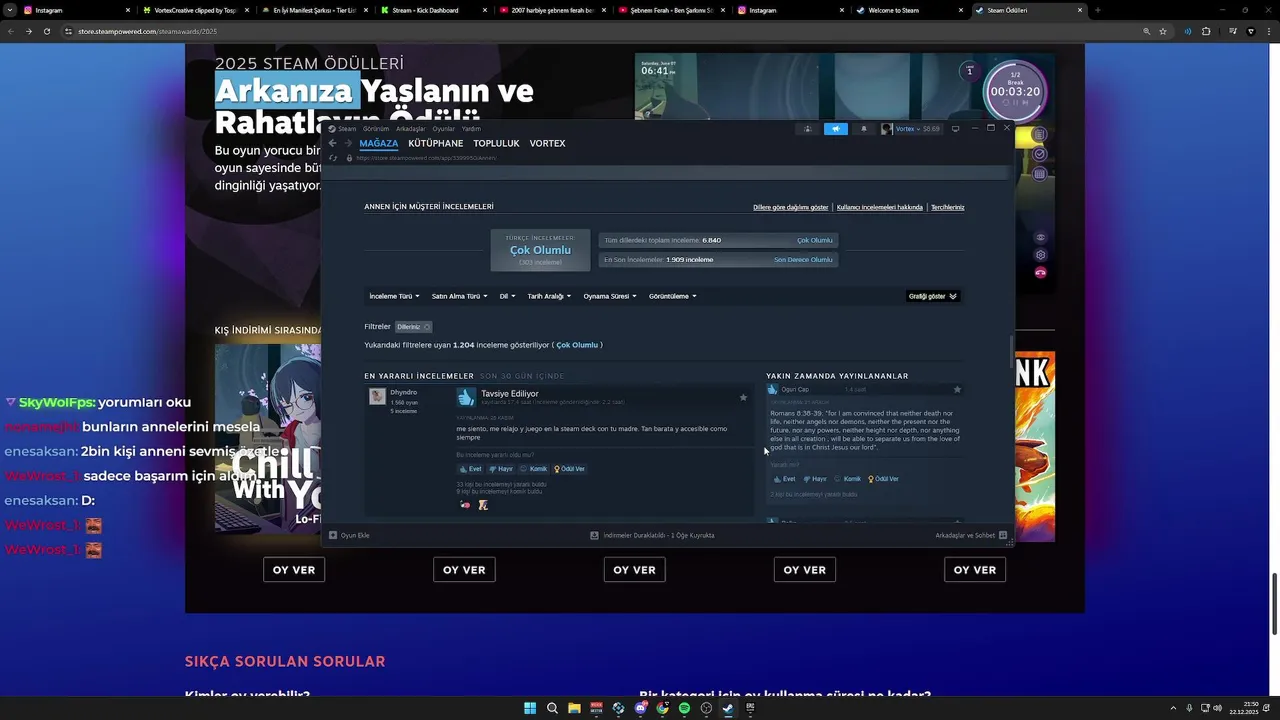Open notes clipboard icon in the video overlay
Viewport: 1280px width, 720px height.
pos(1040,134)
